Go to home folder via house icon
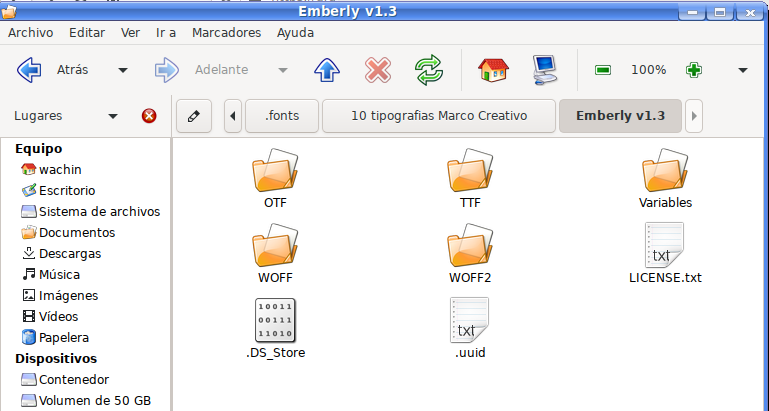 (493, 70)
